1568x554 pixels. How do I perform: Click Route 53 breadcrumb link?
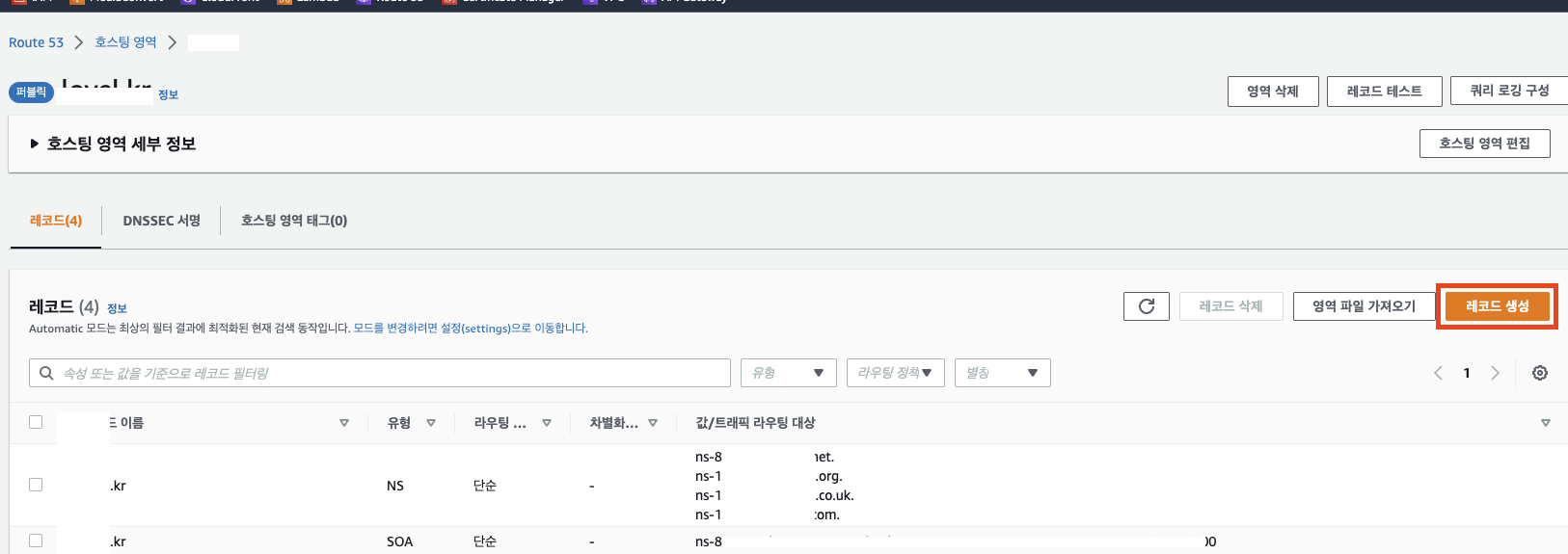pyautogui.click(x=36, y=42)
